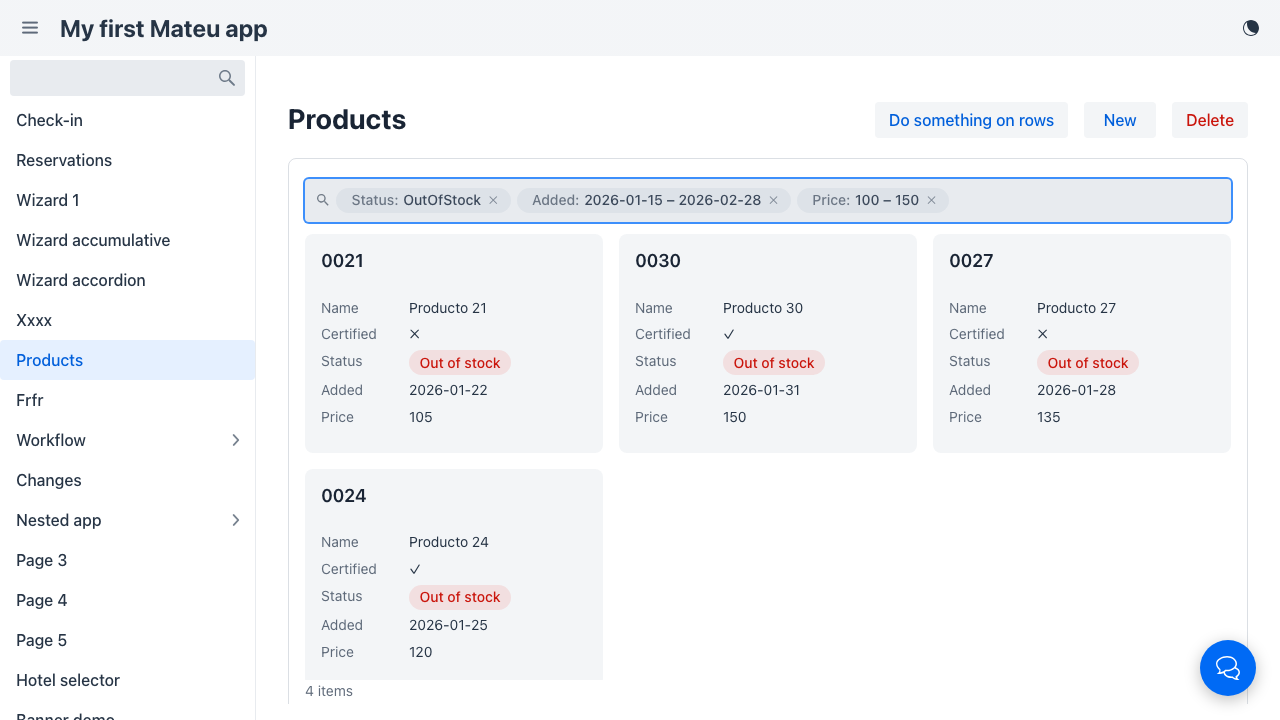The width and height of the screenshot is (1280, 720).
Task: Click added date 2026-01-22
Action: tap(448, 390)
